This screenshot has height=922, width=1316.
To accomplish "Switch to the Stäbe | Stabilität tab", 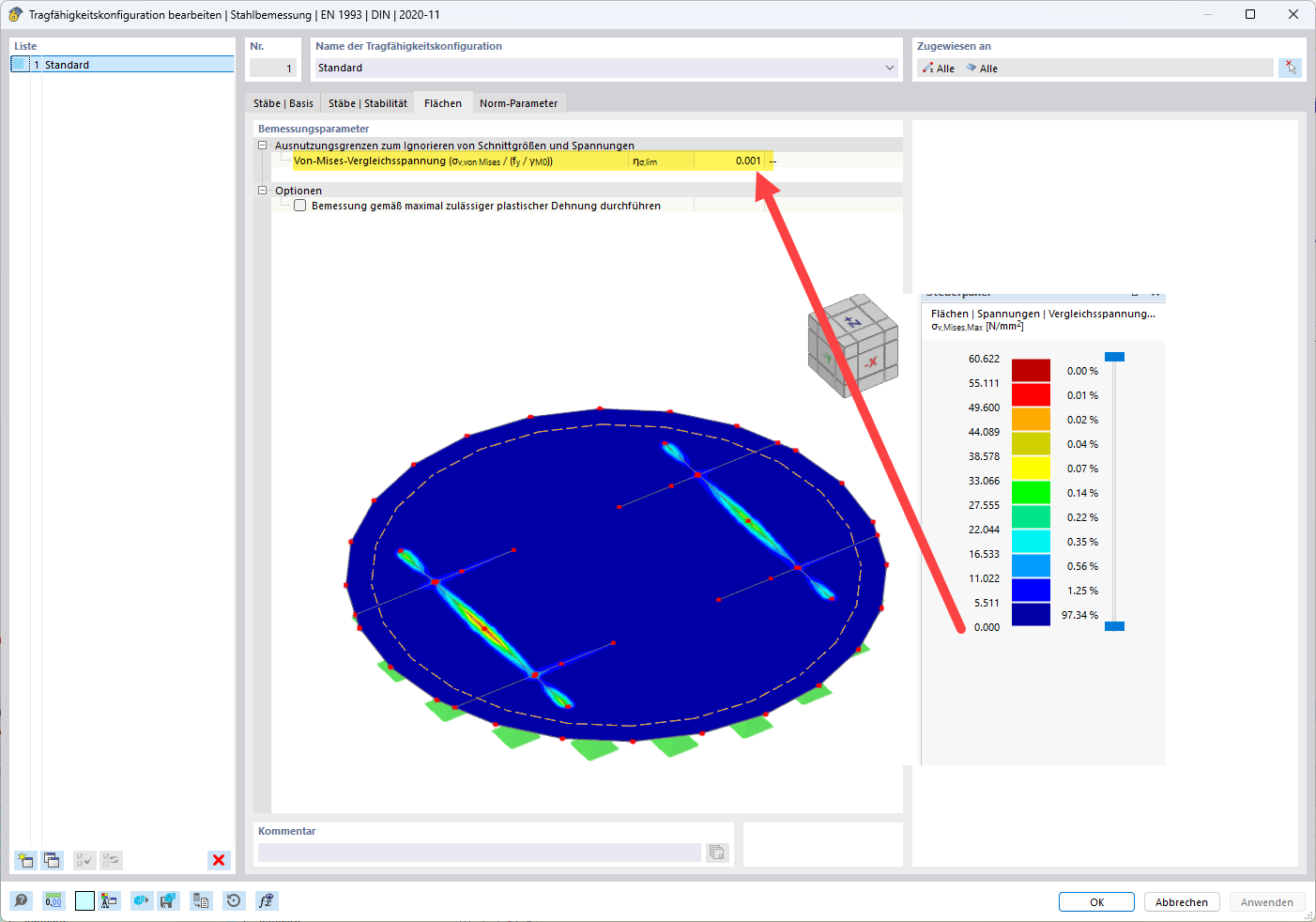I will coord(368,103).
